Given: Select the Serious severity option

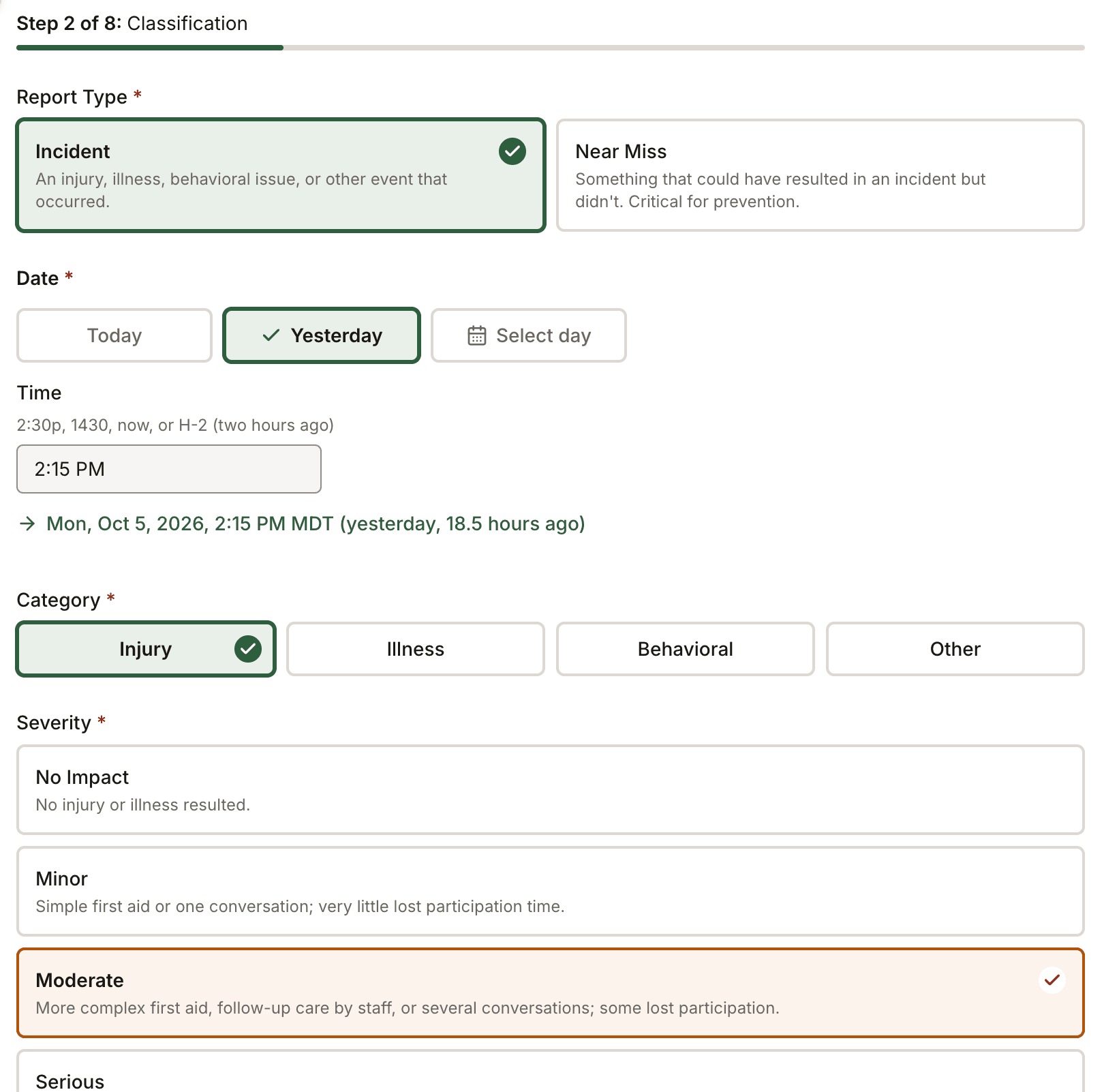Looking at the screenshot, I should (x=551, y=1072).
